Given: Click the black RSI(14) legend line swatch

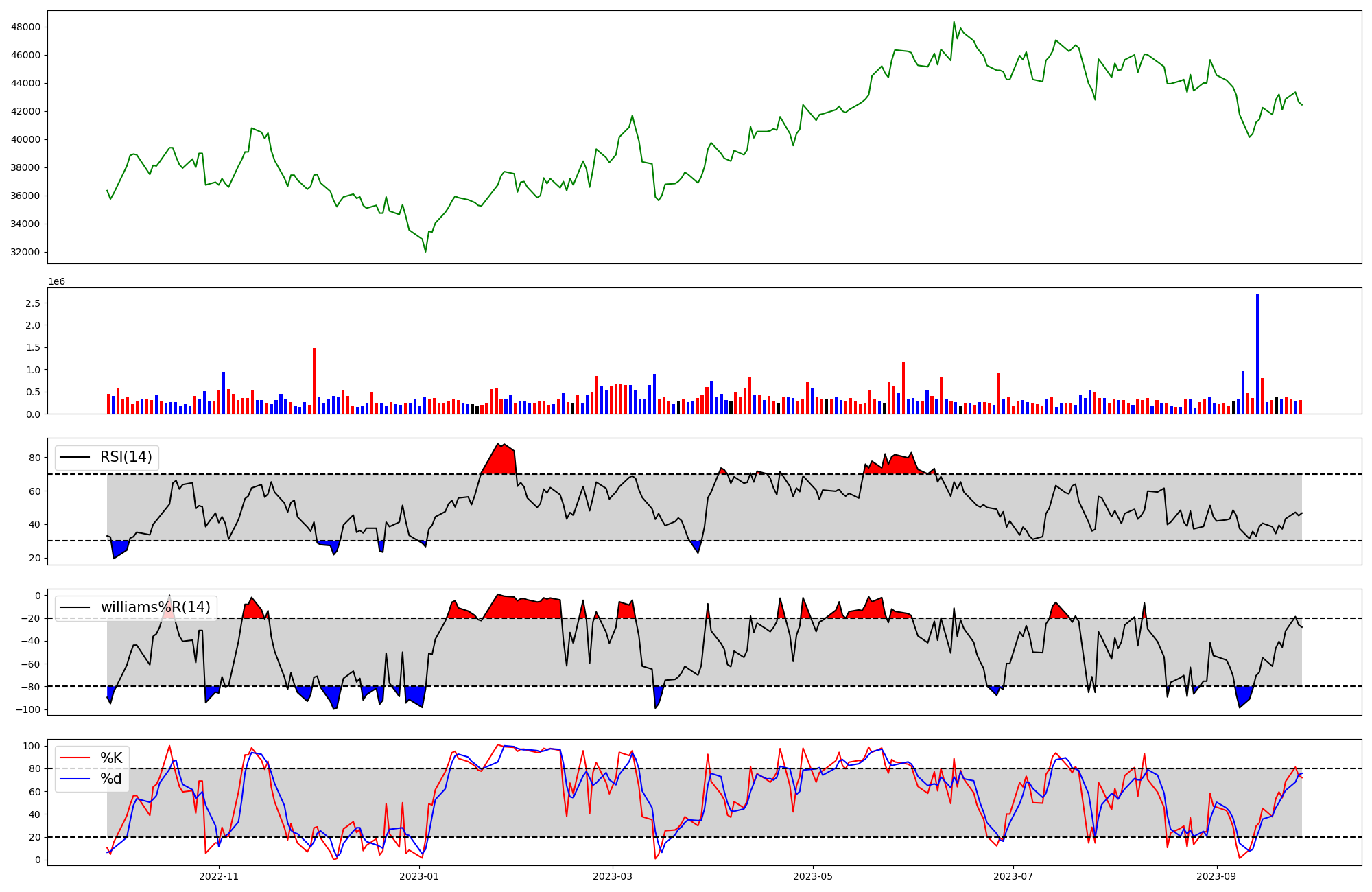Looking at the screenshot, I should tap(75, 457).
